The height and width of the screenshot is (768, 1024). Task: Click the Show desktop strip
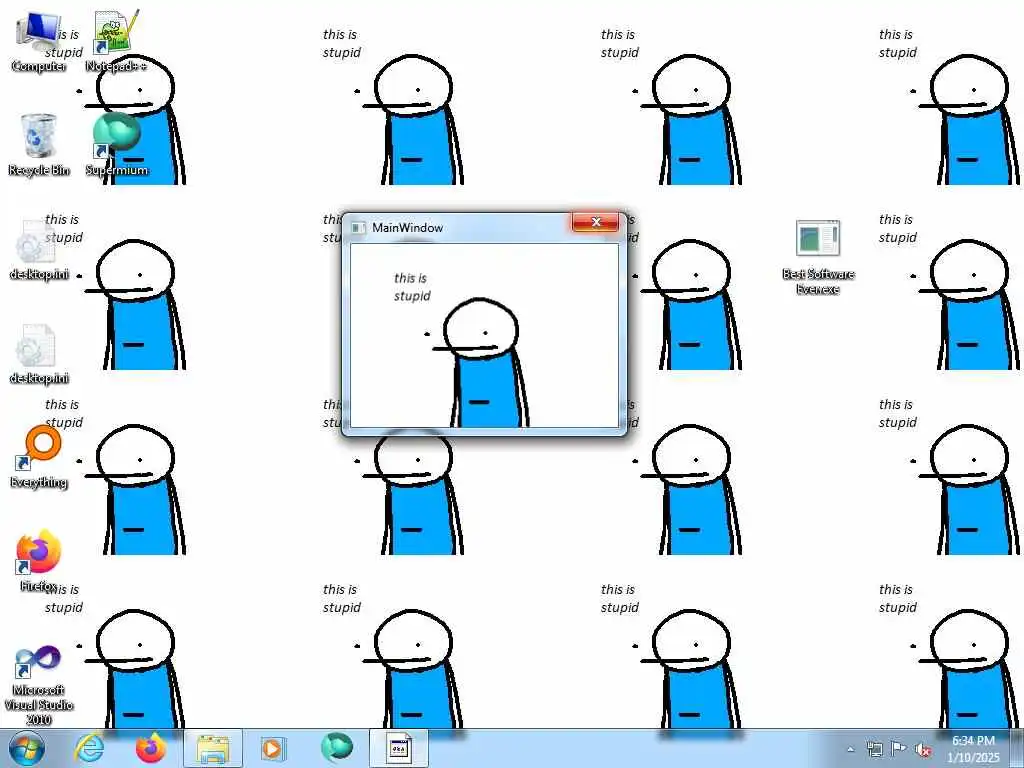(x=1018, y=748)
